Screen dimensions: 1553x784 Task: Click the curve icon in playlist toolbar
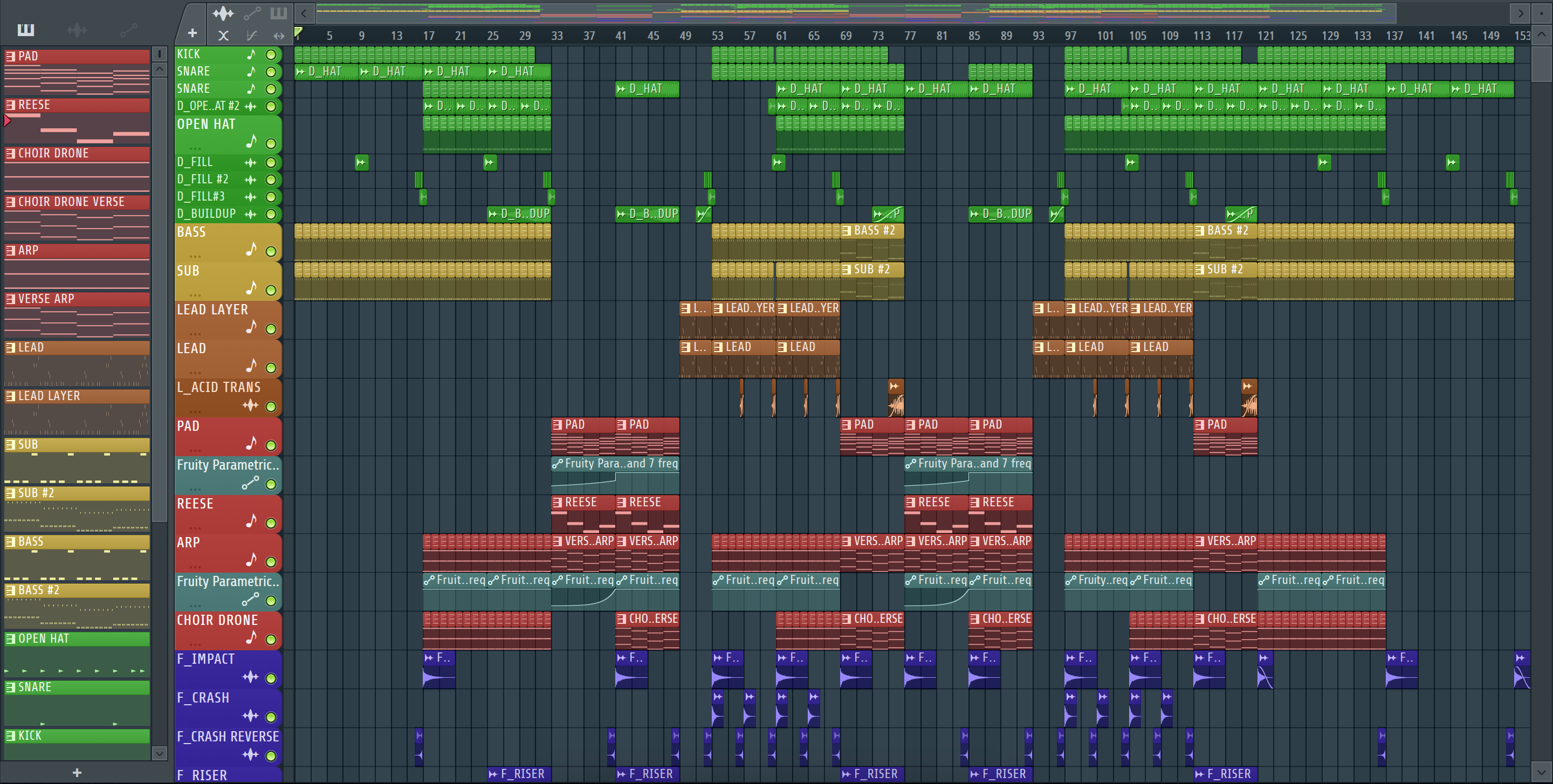(252, 36)
